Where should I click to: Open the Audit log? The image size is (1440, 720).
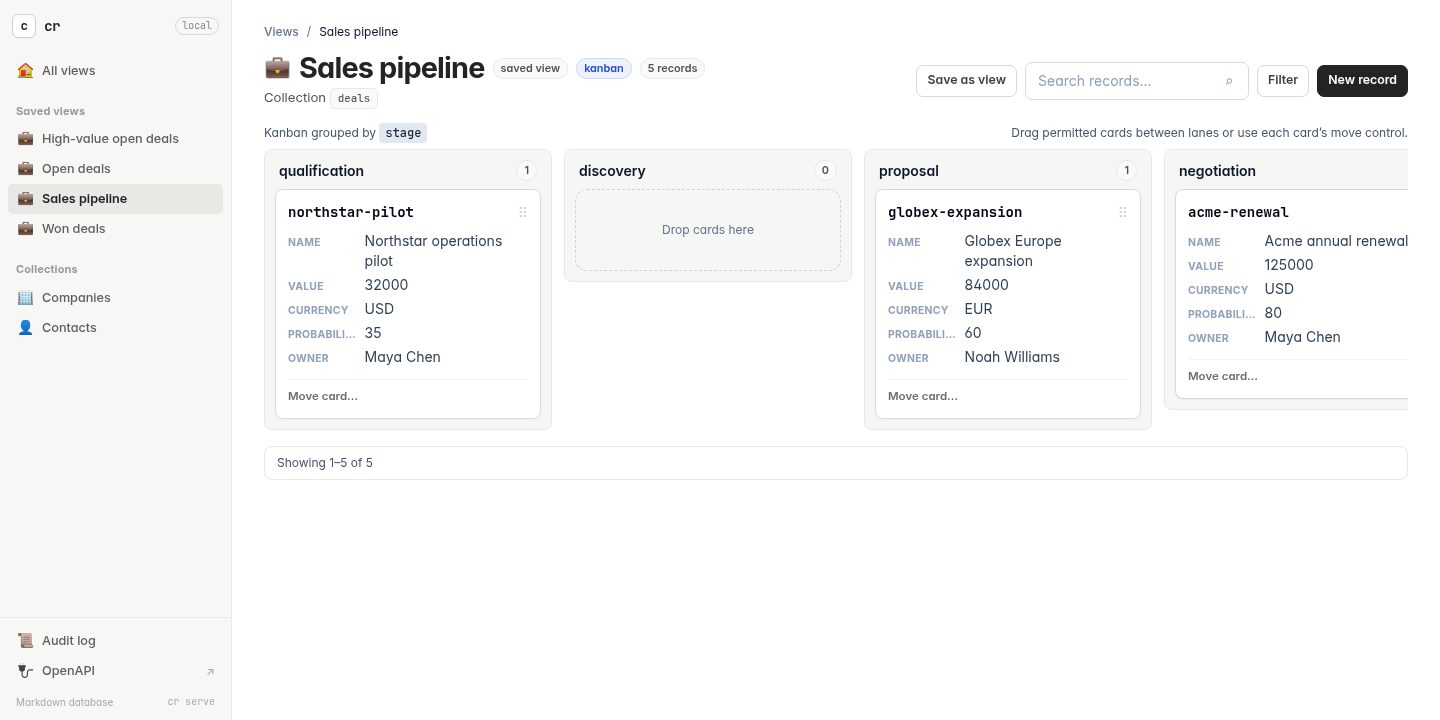[116, 641]
